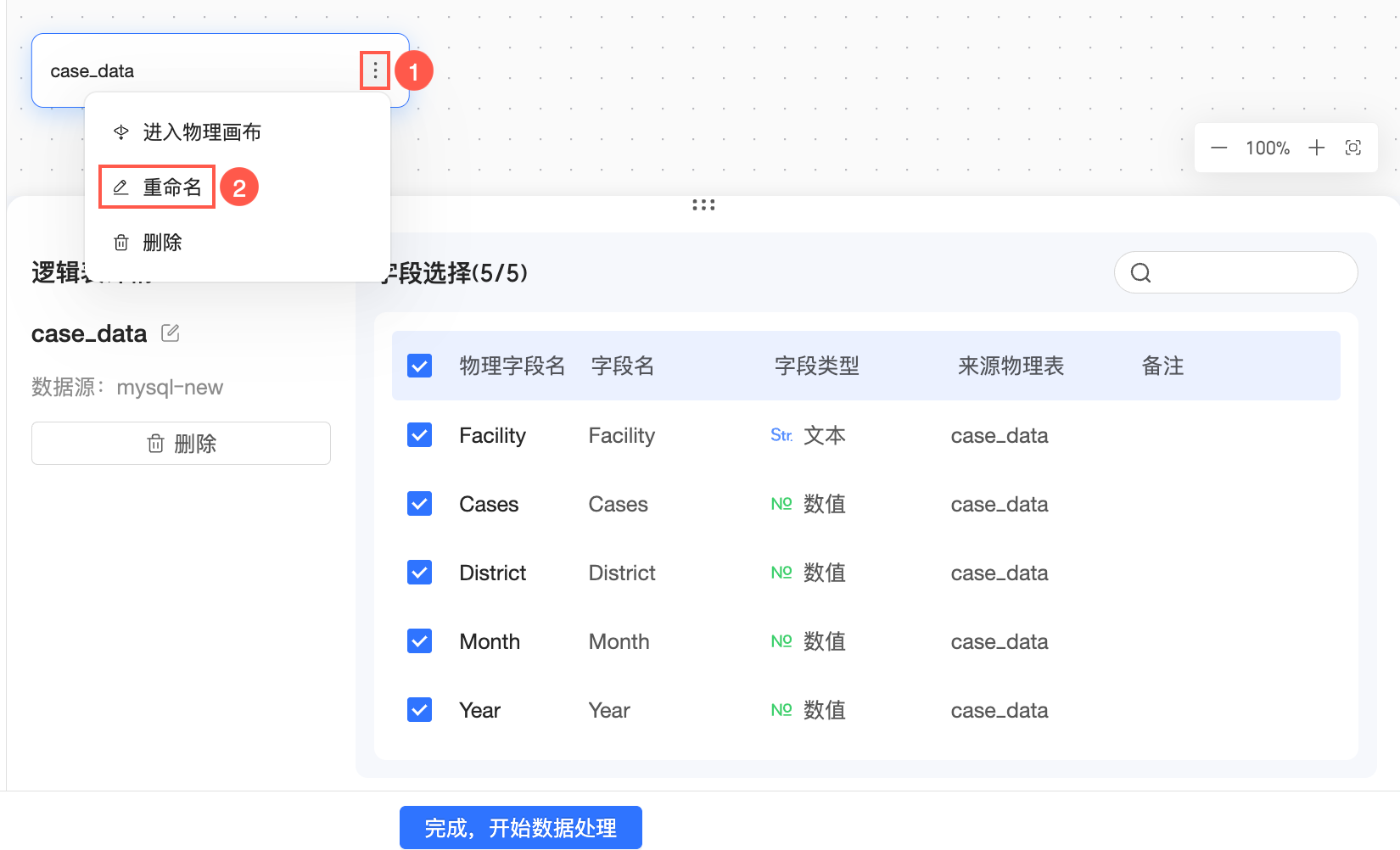Click the District physical field name

pyautogui.click(x=493, y=573)
